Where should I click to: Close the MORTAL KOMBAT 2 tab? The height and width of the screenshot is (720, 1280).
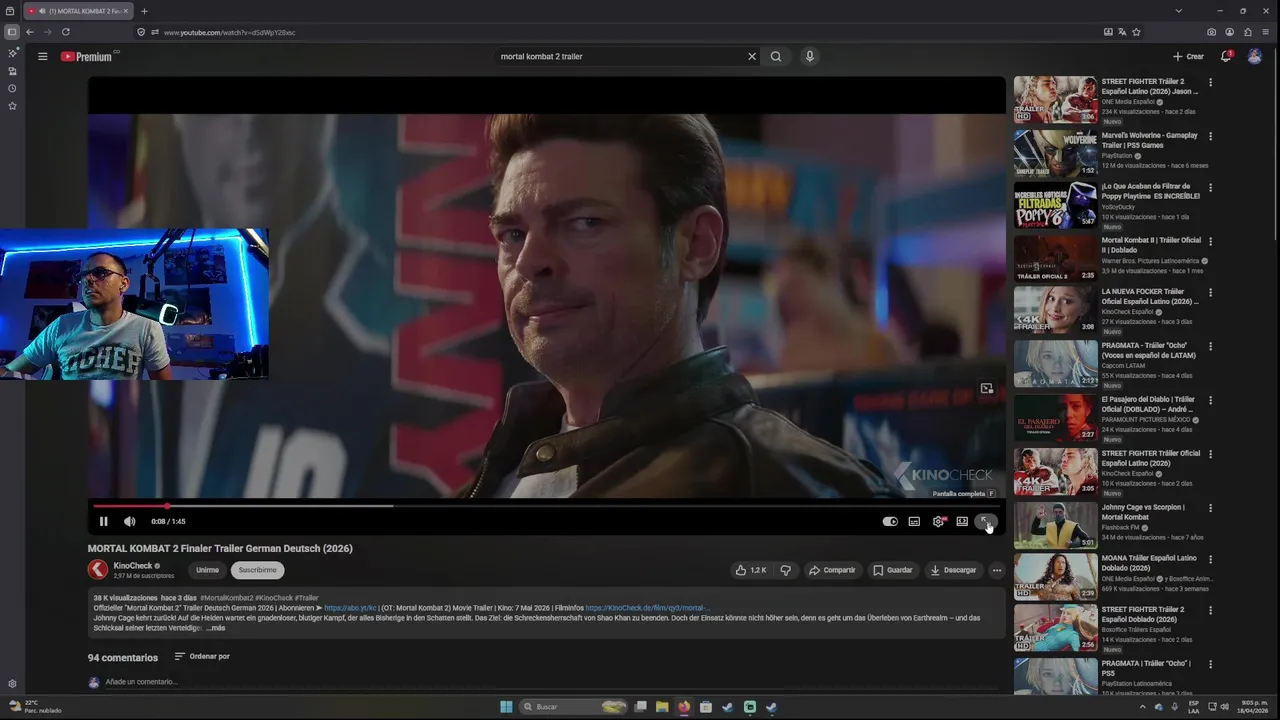(125, 11)
